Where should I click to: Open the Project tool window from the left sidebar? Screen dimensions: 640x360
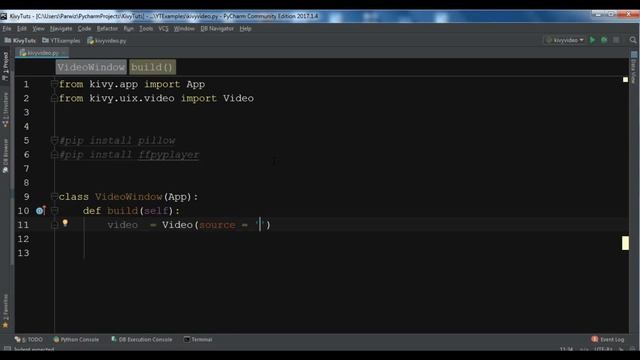5,66
